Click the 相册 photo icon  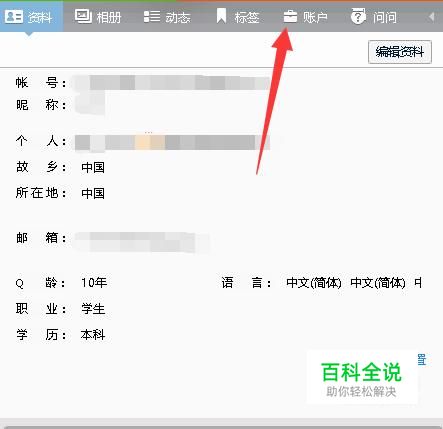click(83, 16)
